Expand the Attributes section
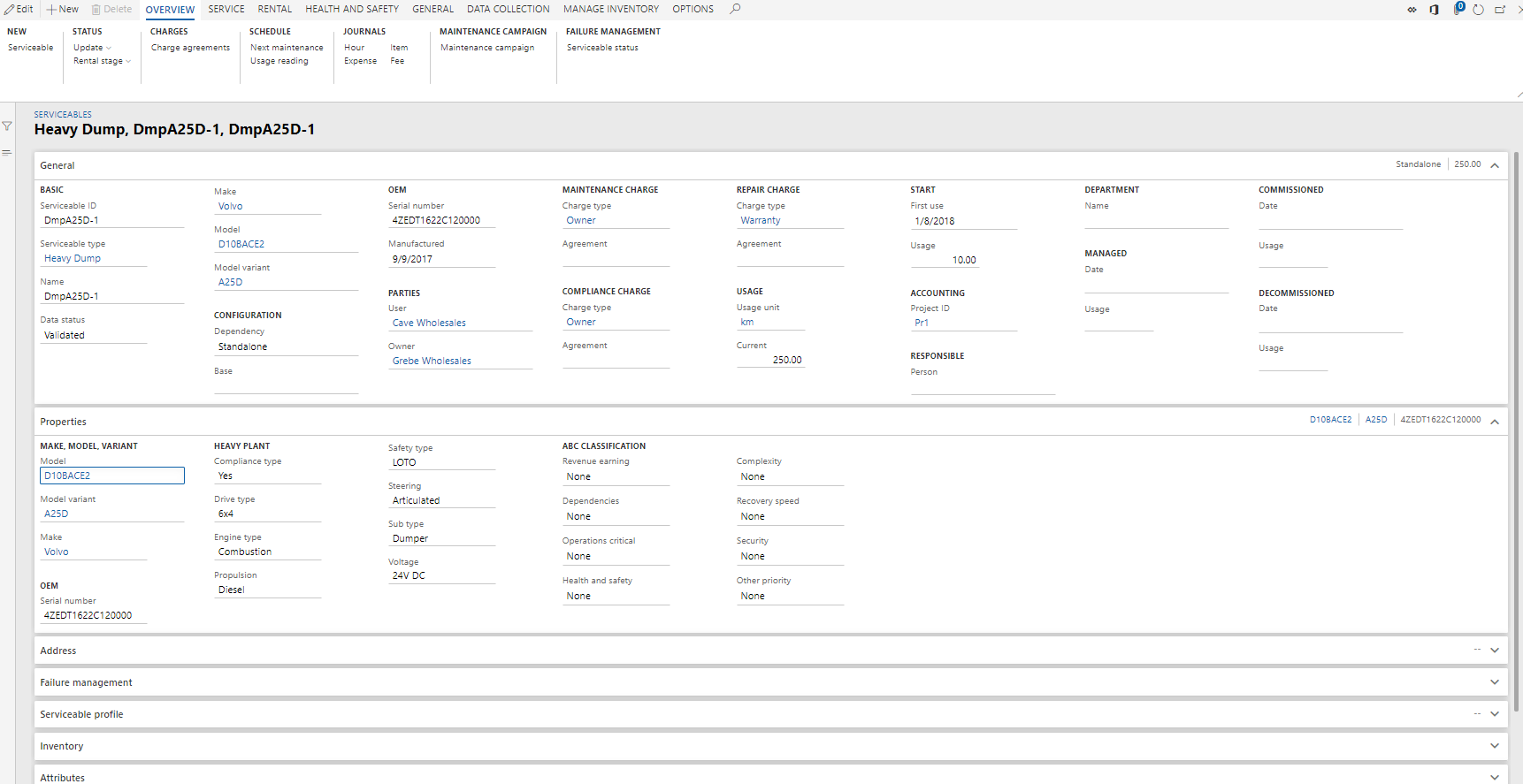 (x=1495, y=778)
